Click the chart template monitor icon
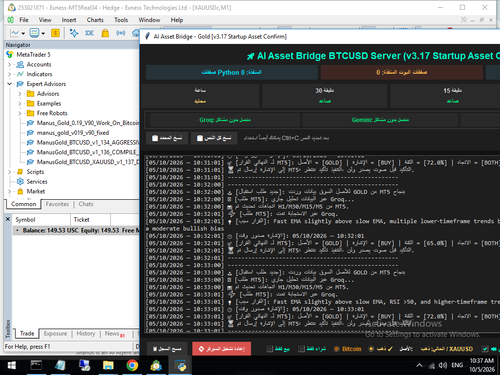The width and height of the screenshot is (500, 375). (x=34, y=33)
